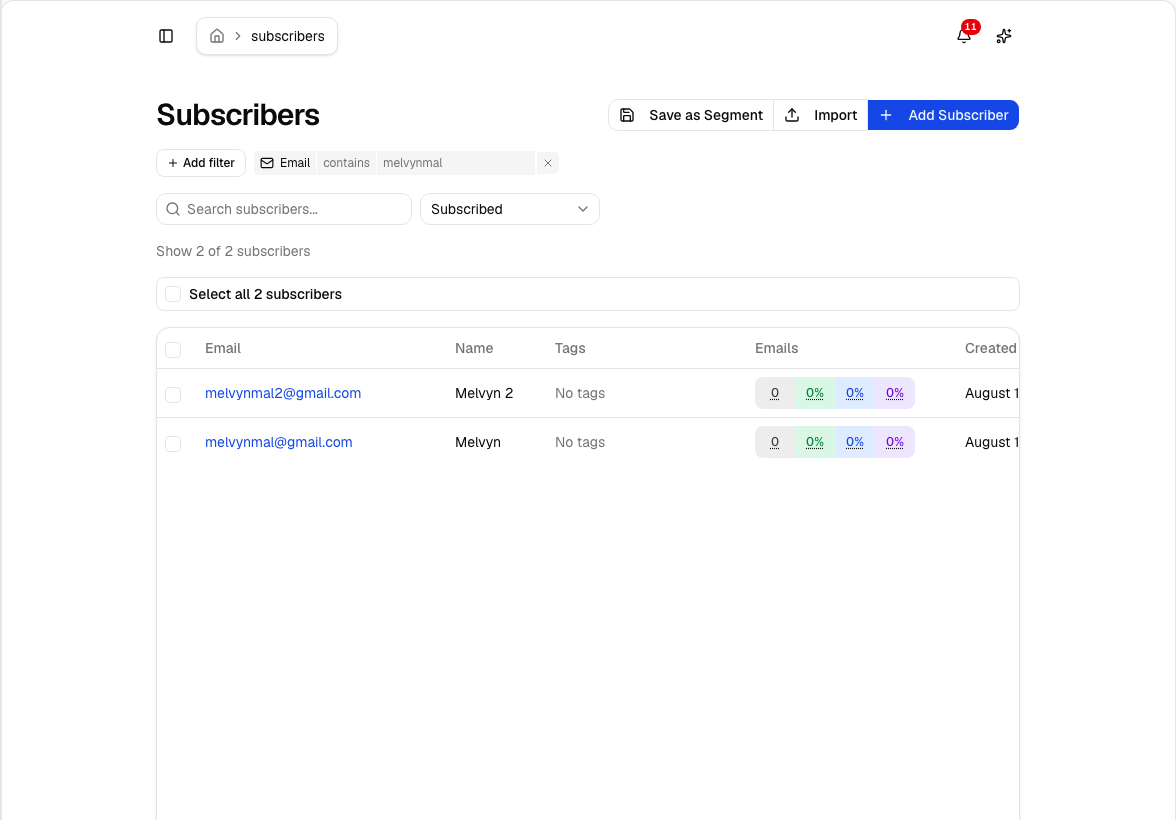Click Add filter button
1176x820 pixels.
(x=201, y=163)
